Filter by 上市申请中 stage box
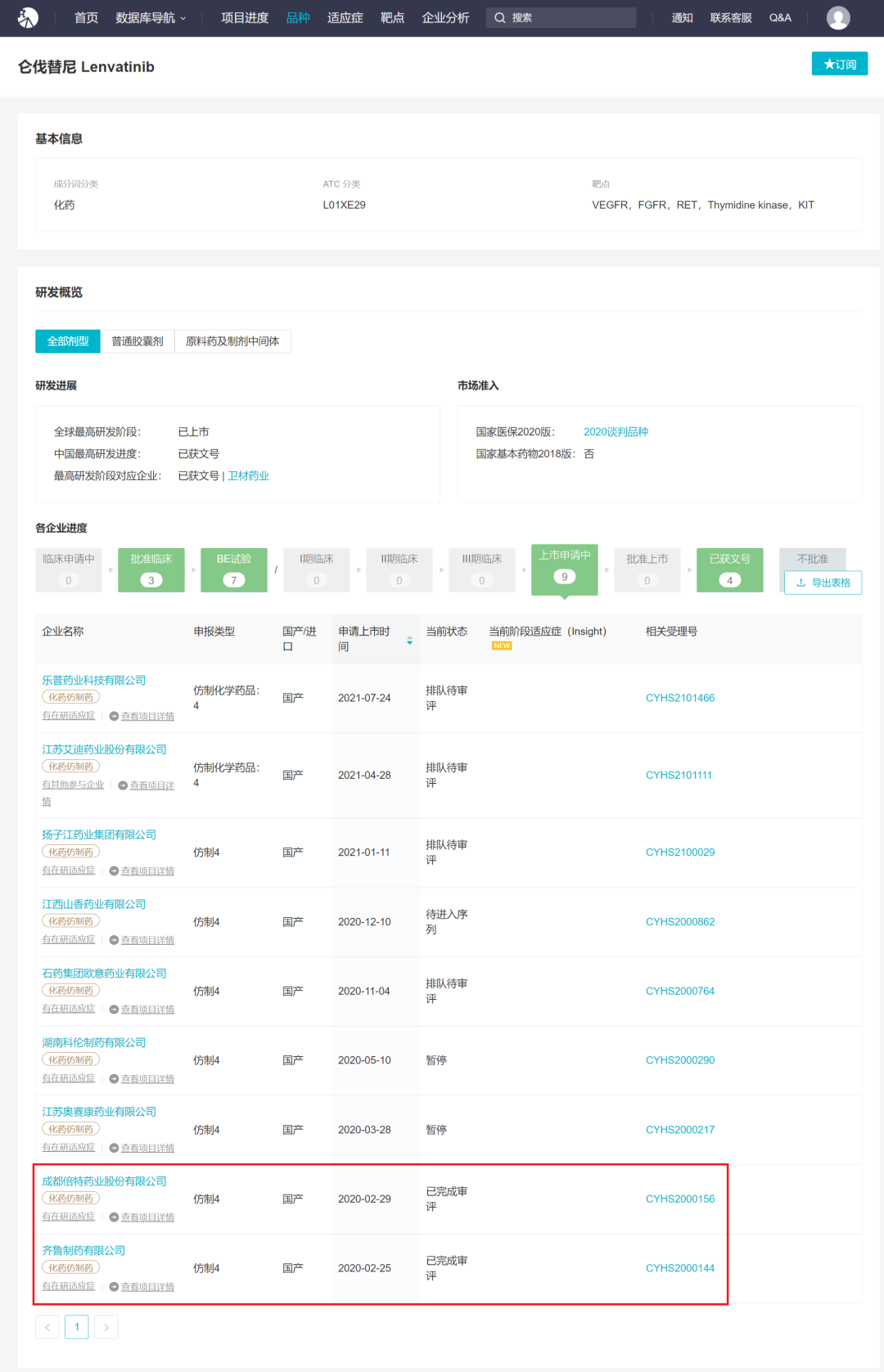 565,569
